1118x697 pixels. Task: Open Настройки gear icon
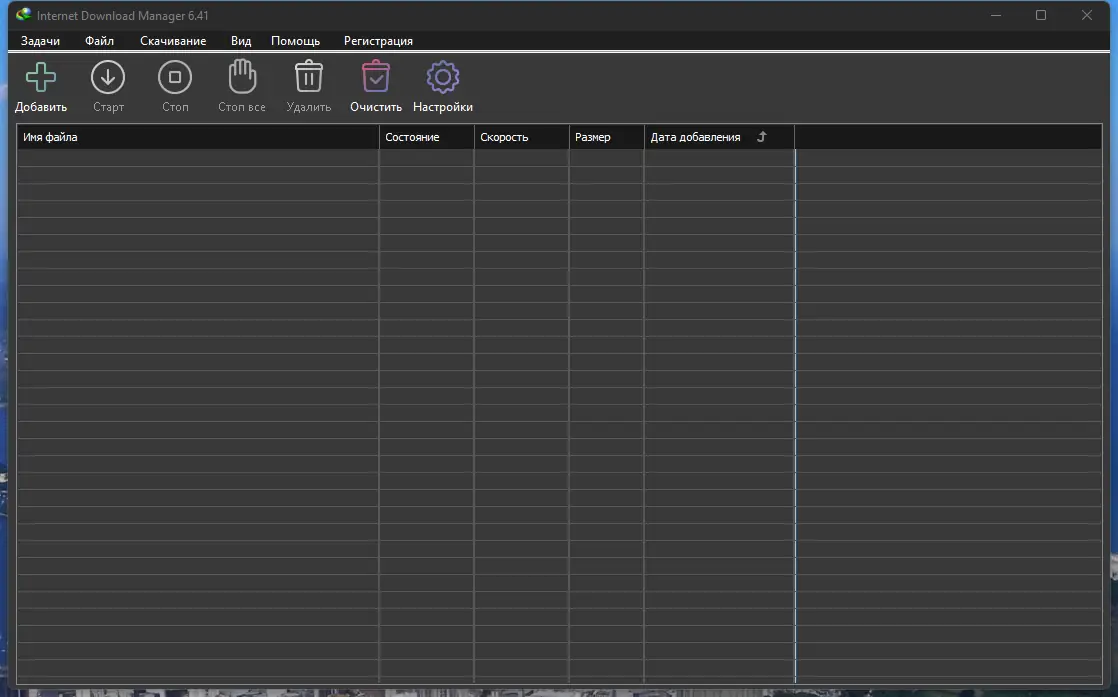[443, 77]
